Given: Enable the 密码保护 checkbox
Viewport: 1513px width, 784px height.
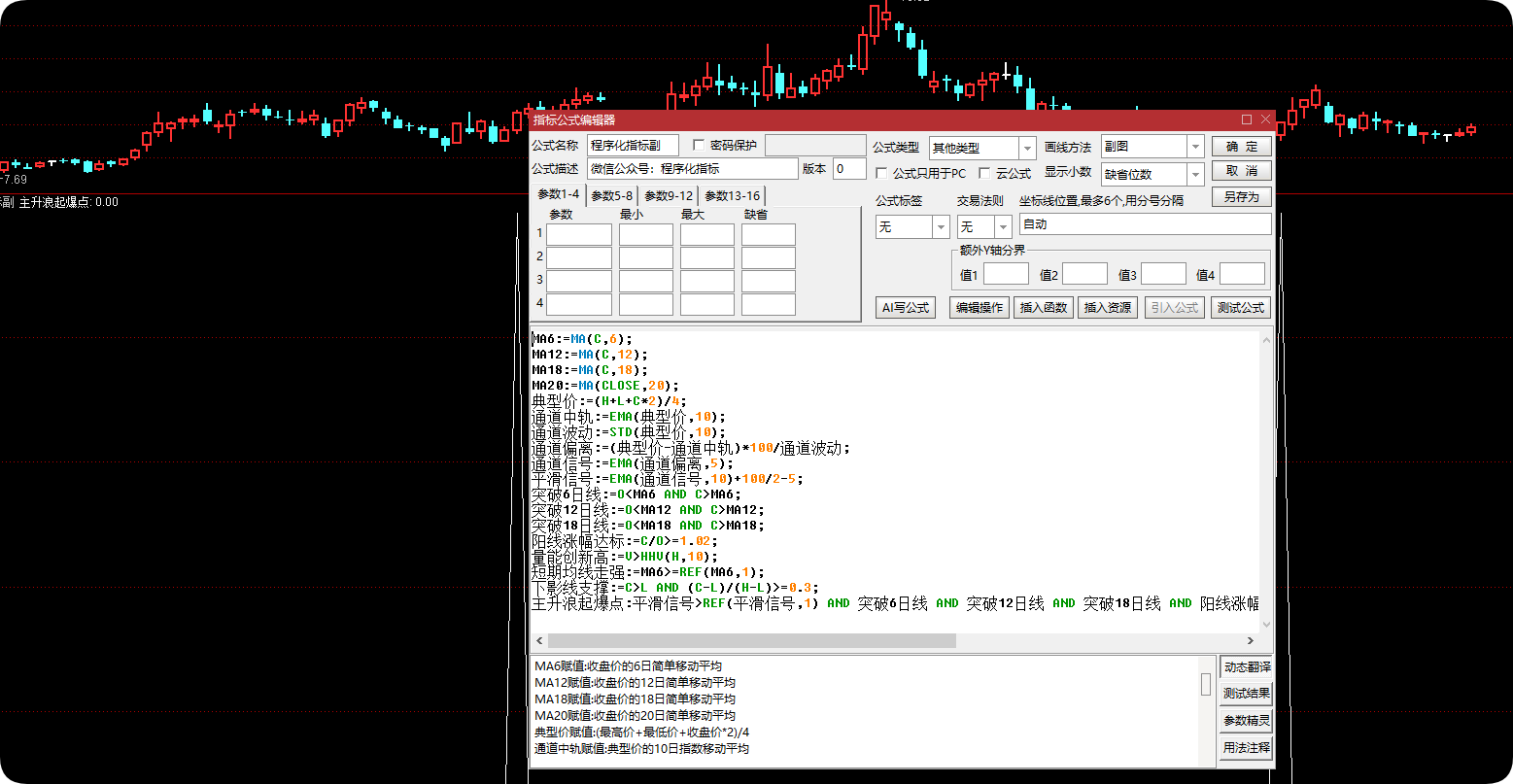Looking at the screenshot, I should pos(699,145).
